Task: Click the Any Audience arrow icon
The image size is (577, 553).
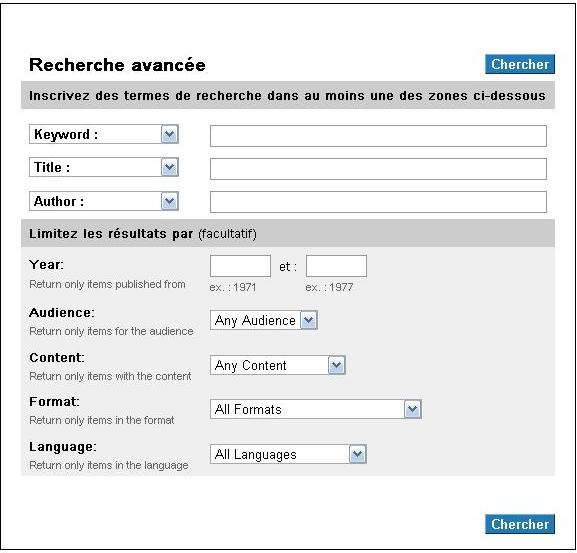Action: click(309, 320)
